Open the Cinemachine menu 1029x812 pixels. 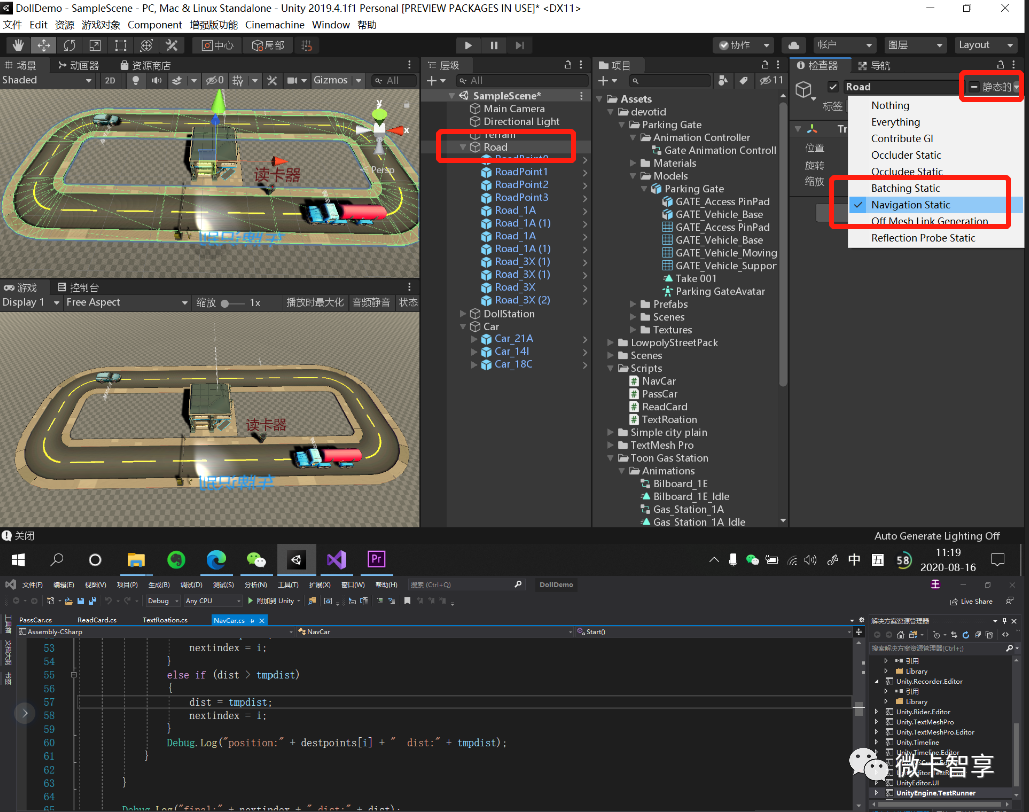(274, 24)
